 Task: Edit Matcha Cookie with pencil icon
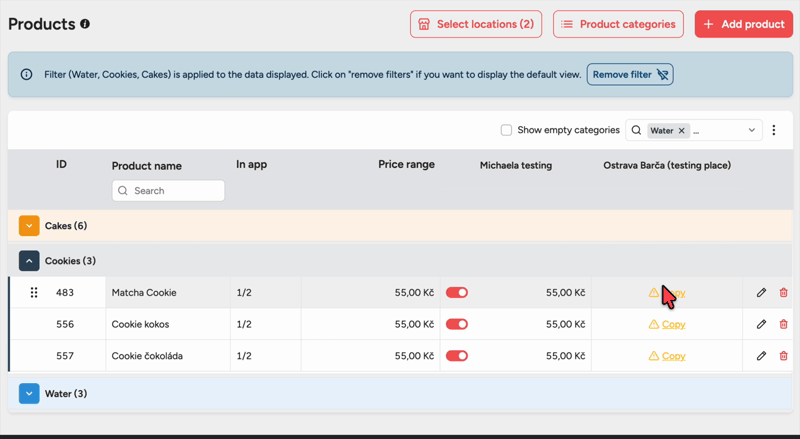(761, 292)
